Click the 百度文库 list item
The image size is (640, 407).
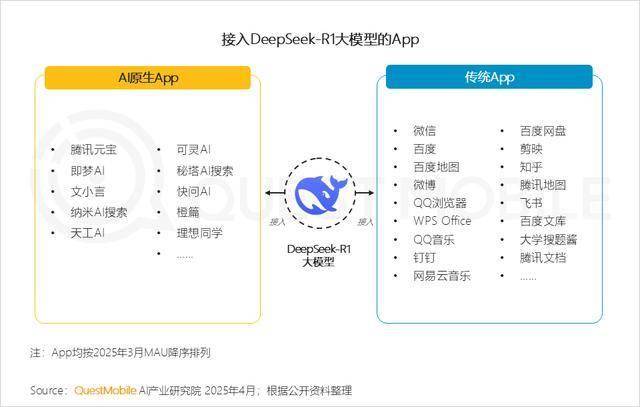click(543, 221)
